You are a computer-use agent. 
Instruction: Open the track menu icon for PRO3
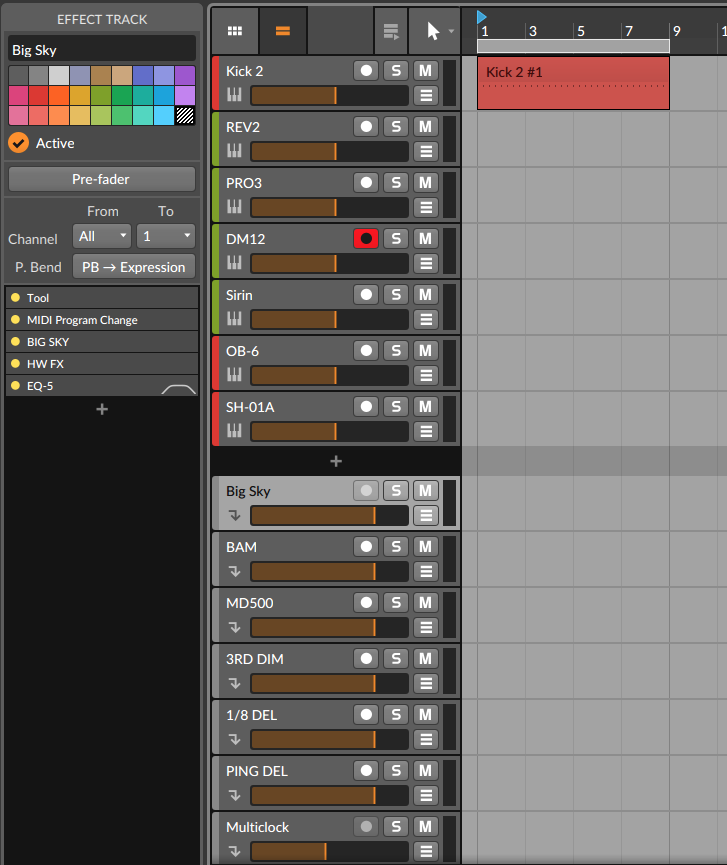426,207
